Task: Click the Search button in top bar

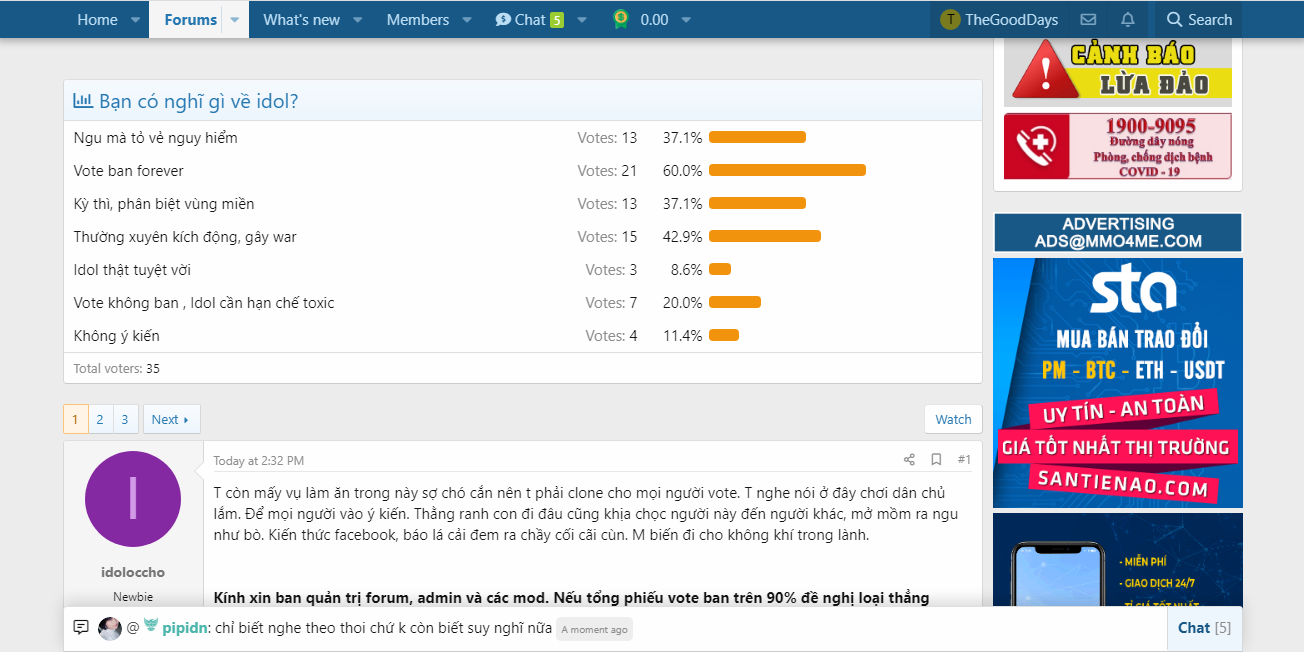Action: pyautogui.click(x=1199, y=20)
